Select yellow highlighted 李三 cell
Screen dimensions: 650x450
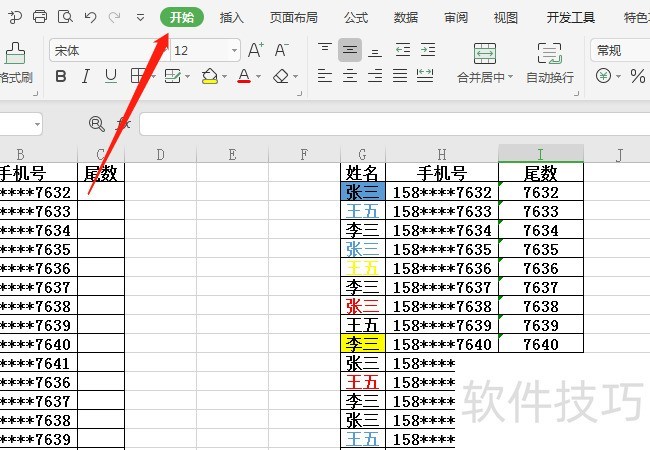click(363, 344)
